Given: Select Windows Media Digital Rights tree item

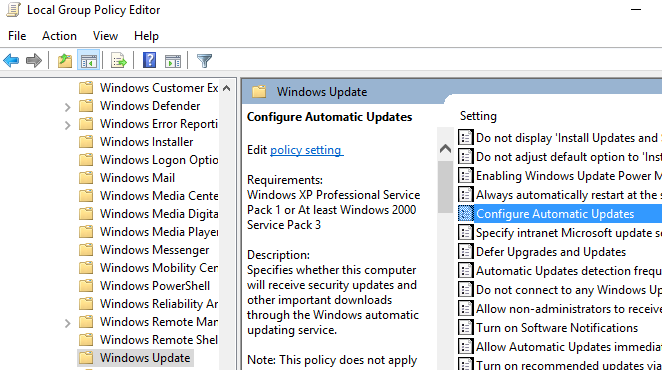Looking at the screenshot, I should (x=159, y=214).
